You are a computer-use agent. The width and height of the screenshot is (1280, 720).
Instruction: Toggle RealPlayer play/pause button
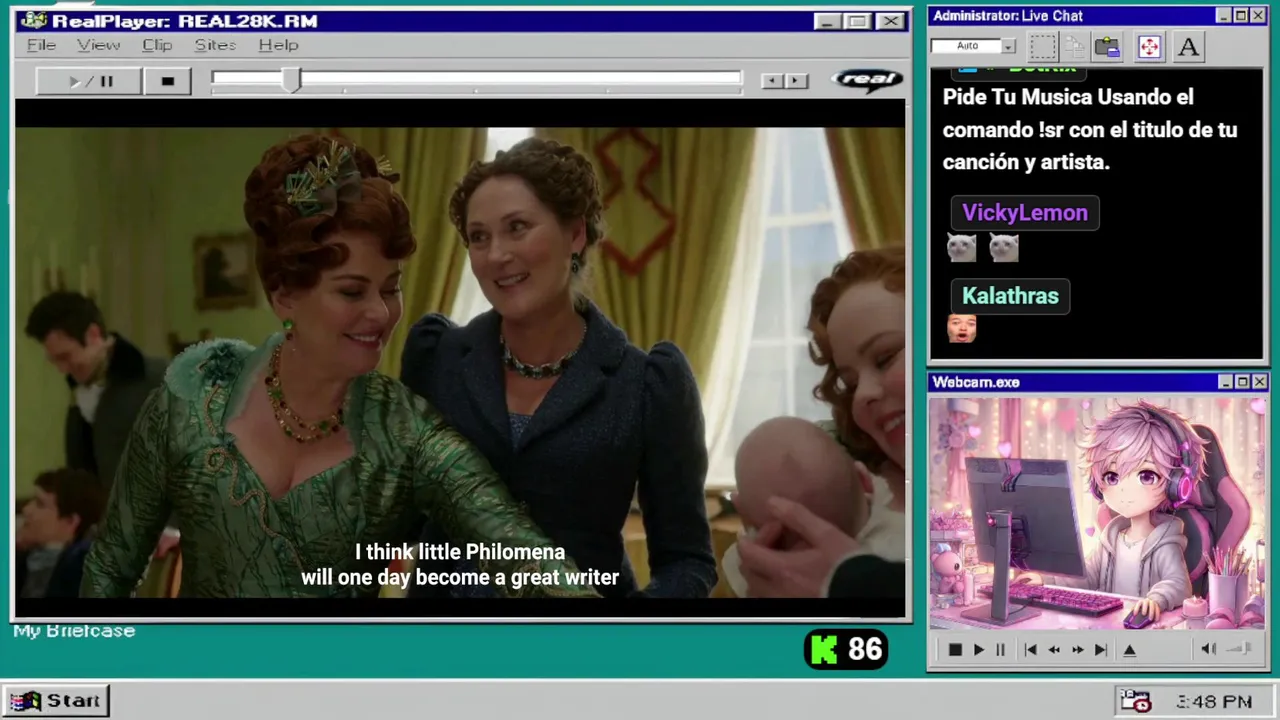(89, 81)
